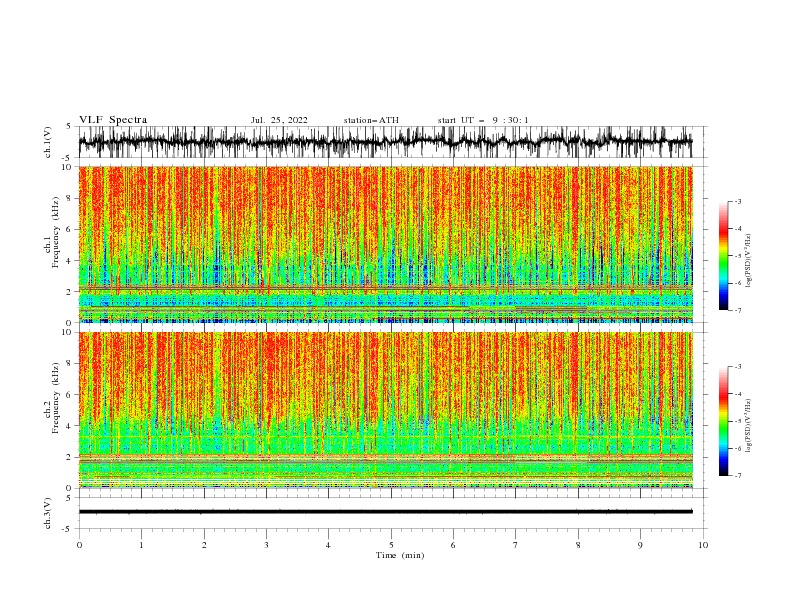Click the "ch.1(V)" waveform axis label
Image resolution: width=792 pixels, height=612 pixels.
click(x=48, y=142)
